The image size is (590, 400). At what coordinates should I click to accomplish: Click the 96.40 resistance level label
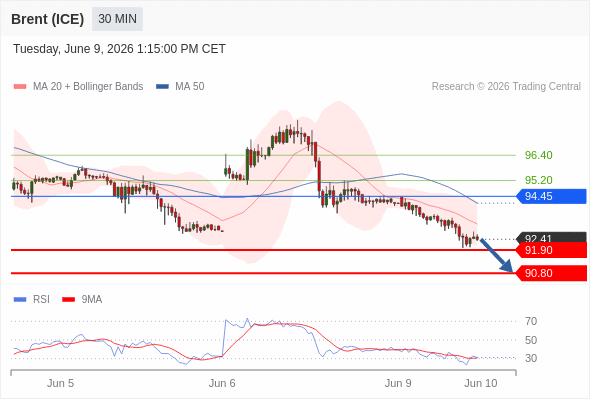tap(538, 155)
